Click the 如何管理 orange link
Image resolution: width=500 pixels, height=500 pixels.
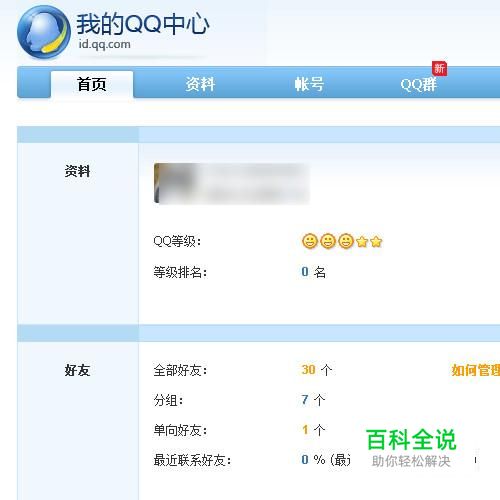476,370
